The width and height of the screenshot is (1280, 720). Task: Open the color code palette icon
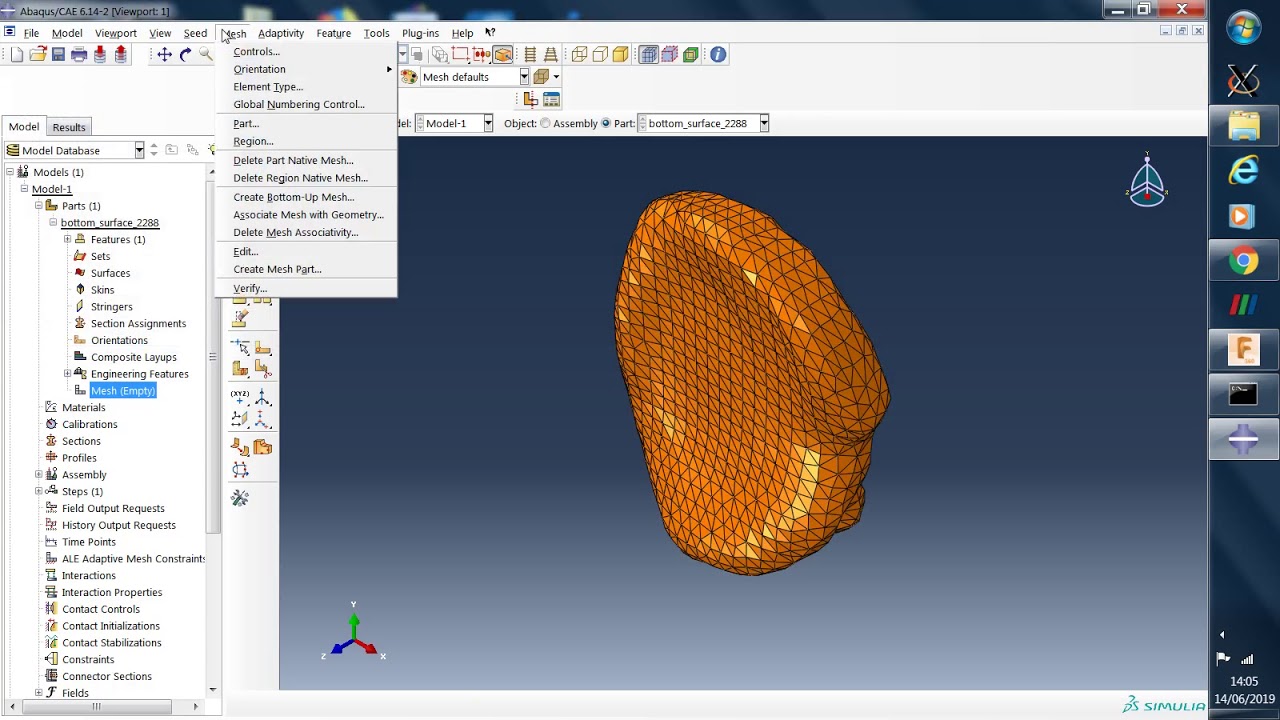click(409, 77)
